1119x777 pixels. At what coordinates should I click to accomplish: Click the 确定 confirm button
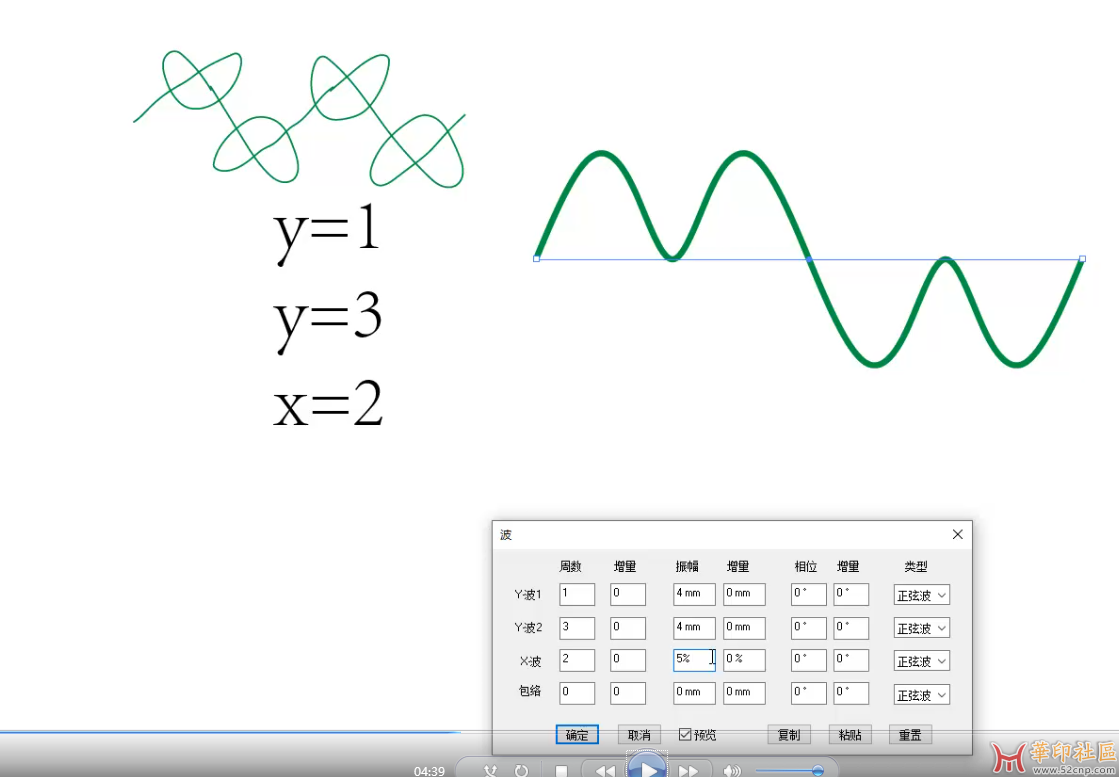(577, 735)
